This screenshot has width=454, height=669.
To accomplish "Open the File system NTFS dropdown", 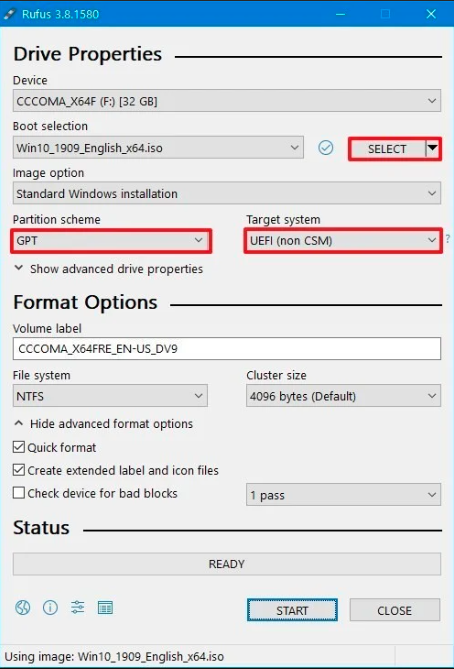I will click(x=110, y=396).
